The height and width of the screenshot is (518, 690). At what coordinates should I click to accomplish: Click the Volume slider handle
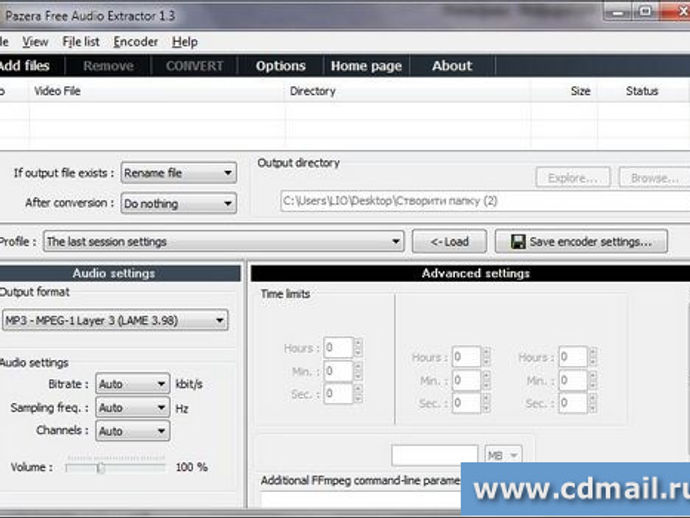click(101, 468)
